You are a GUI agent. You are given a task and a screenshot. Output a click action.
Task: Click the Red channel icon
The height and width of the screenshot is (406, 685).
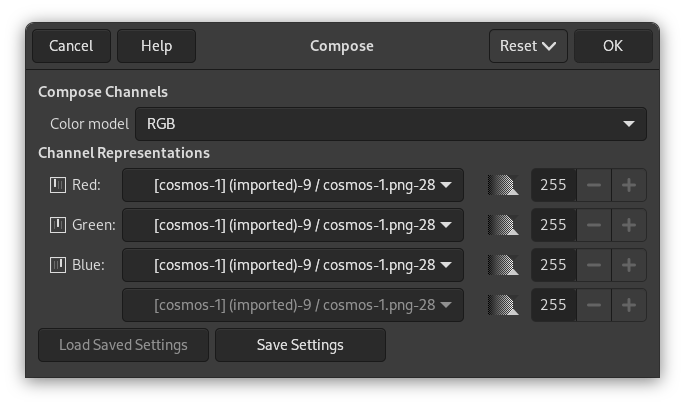click(x=57, y=185)
